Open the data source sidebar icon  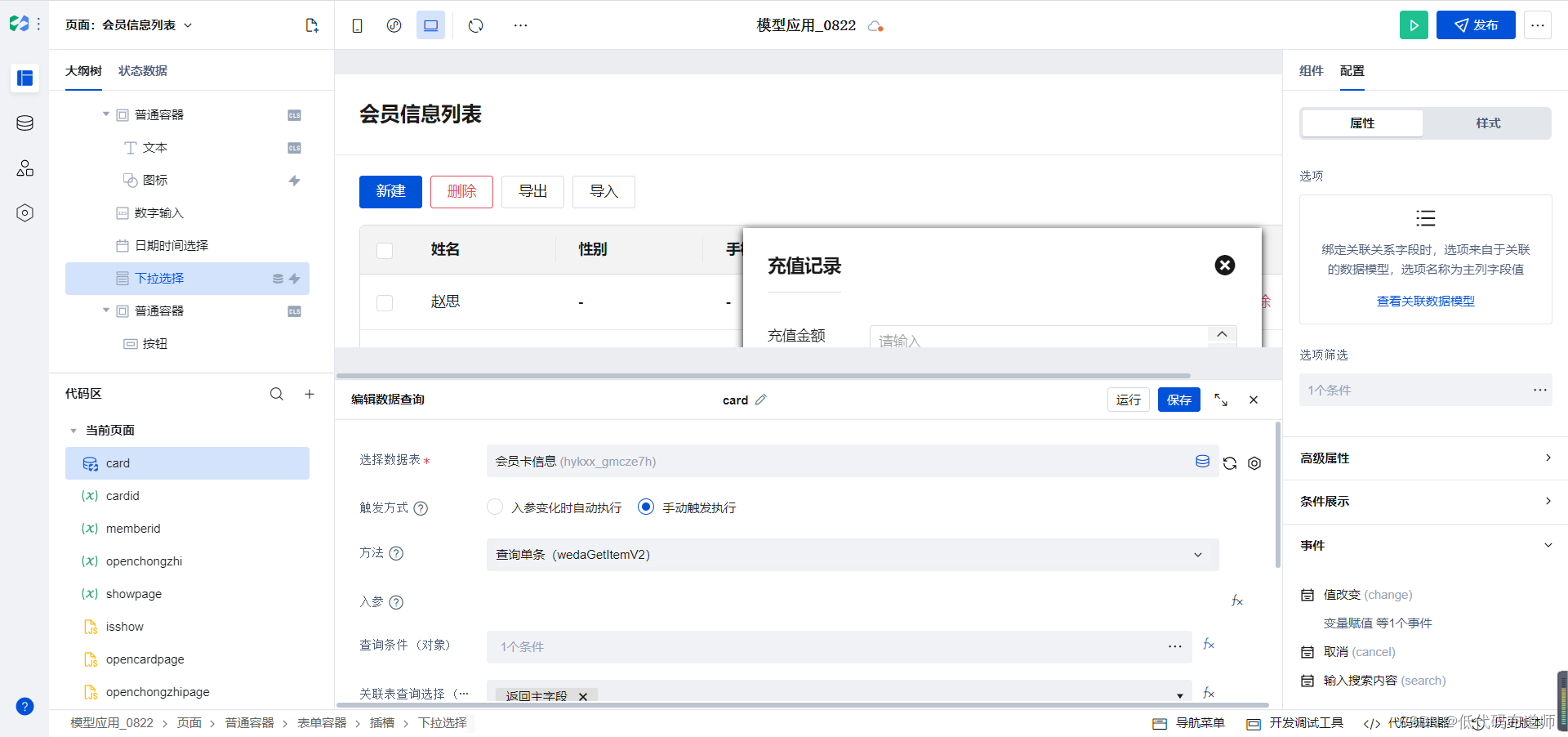click(24, 123)
